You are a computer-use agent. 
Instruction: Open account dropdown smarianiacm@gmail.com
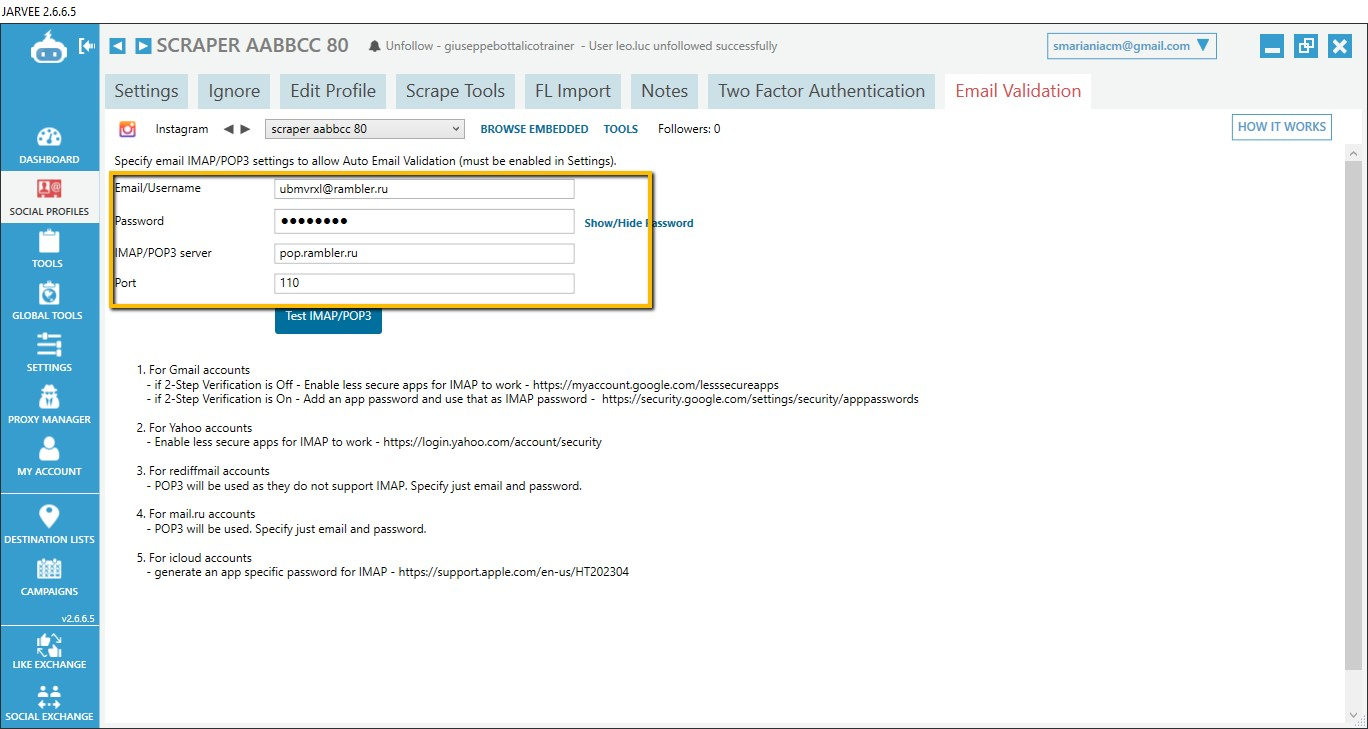click(1132, 46)
